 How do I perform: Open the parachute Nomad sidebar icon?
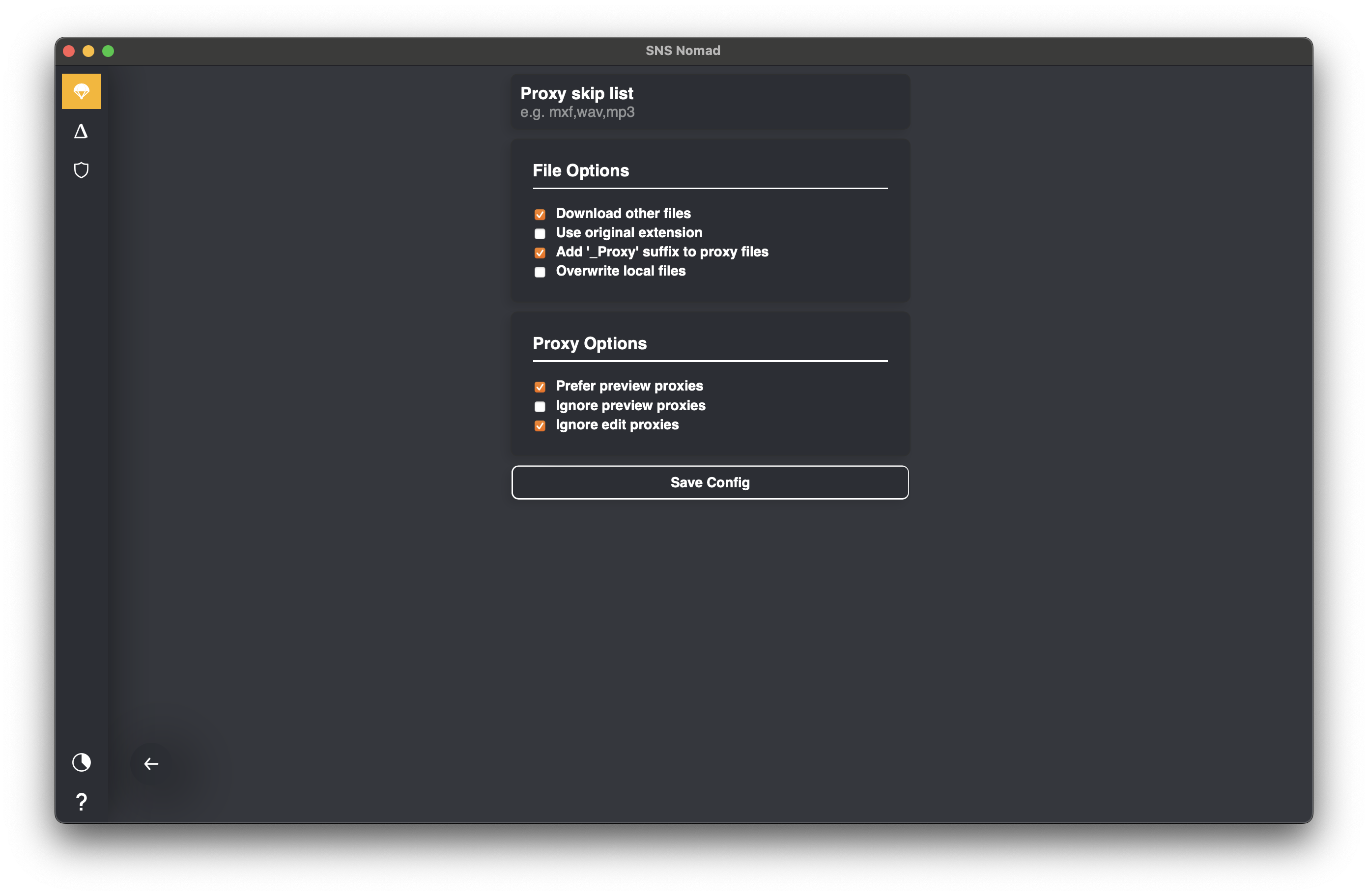tap(81, 91)
